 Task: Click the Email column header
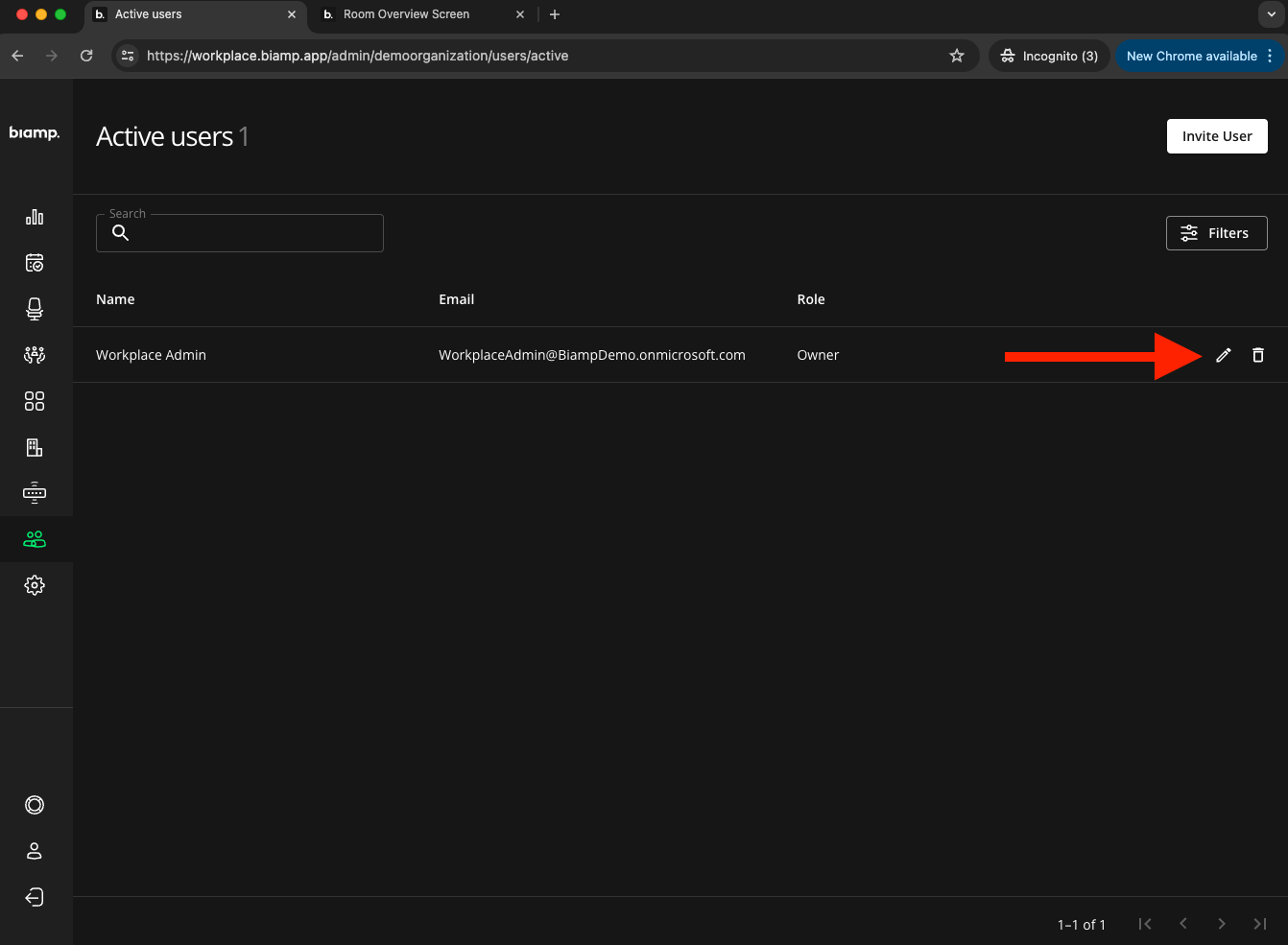click(457, 299)
